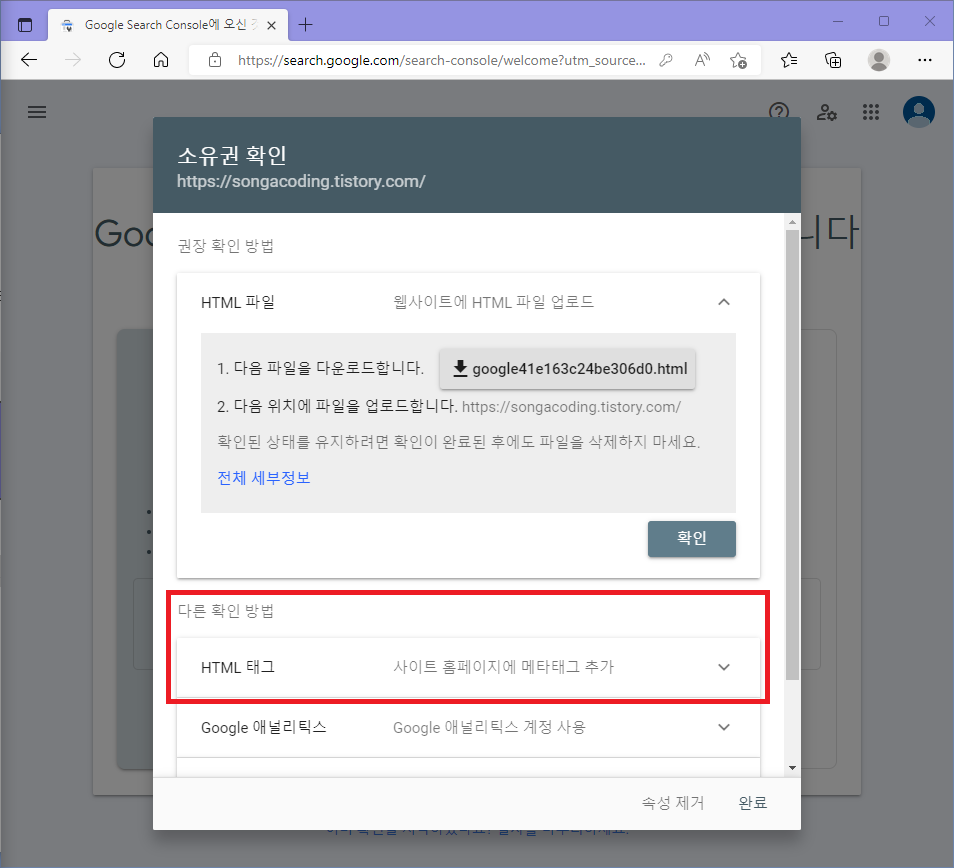Click the Search Console help icon
This screenshot has height=868, width=954.
[779, 112]
